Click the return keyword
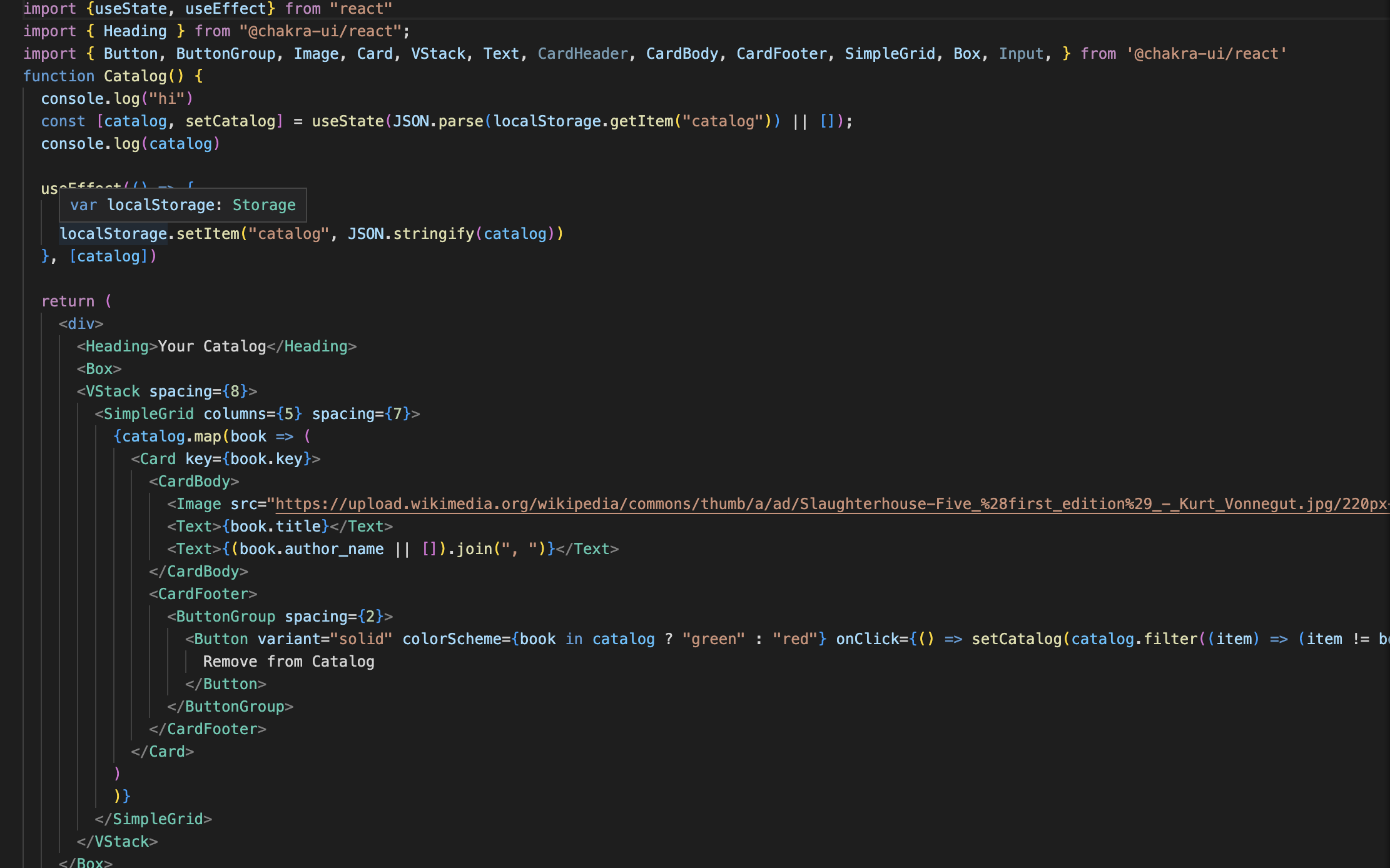Screen dimensions: 1390x868 (68, 301)
